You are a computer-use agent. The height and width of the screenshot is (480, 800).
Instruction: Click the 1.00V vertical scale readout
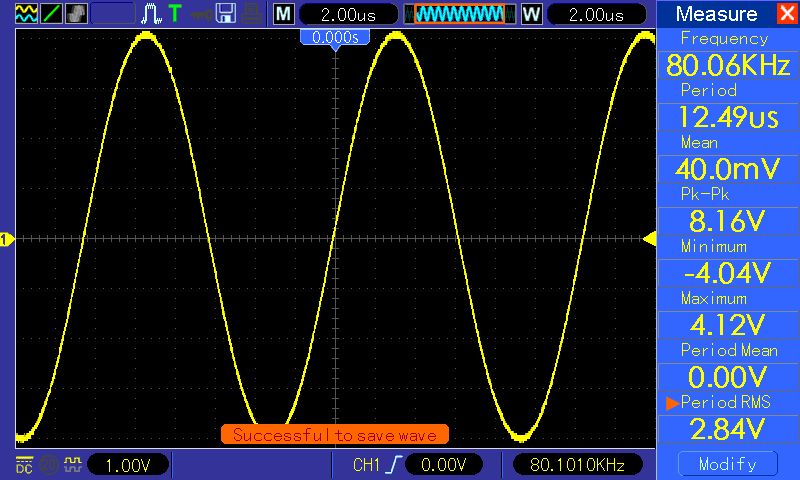(x=128, y=465)
